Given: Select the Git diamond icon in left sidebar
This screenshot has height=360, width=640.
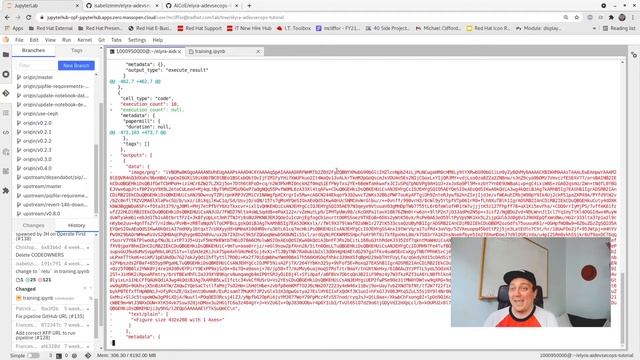Looking at the screenshot, I should (6, 93).
